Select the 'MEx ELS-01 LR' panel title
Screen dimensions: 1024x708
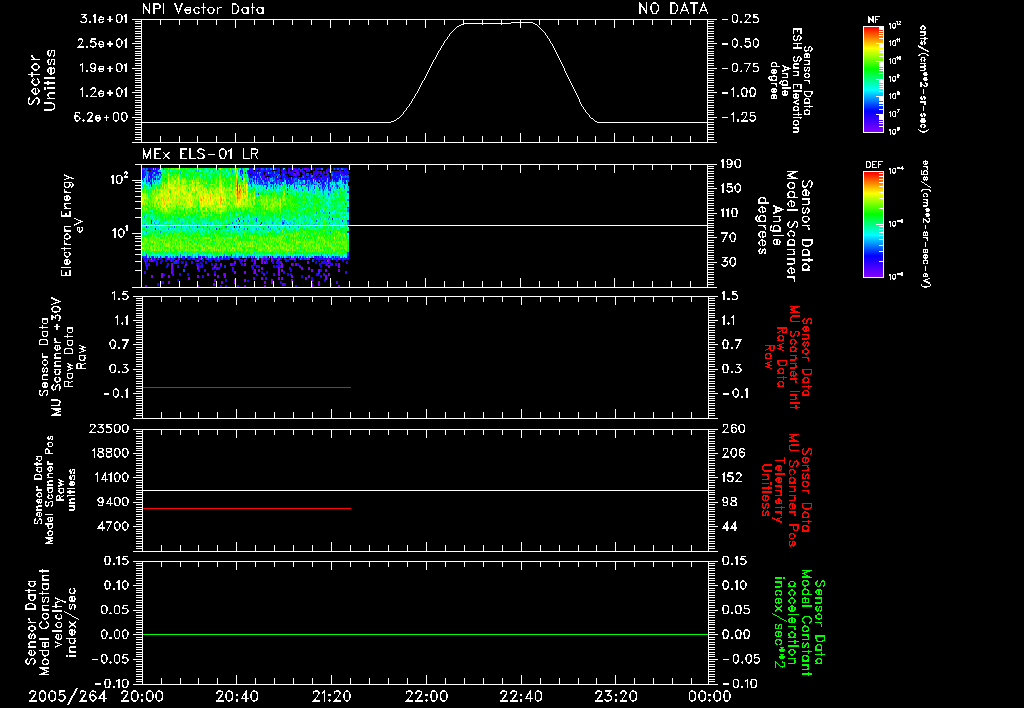200,154
